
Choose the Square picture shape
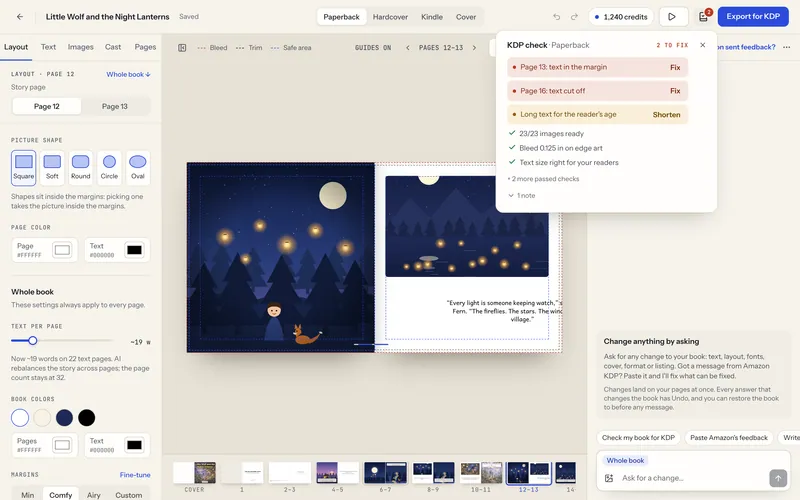pos(23,167)
